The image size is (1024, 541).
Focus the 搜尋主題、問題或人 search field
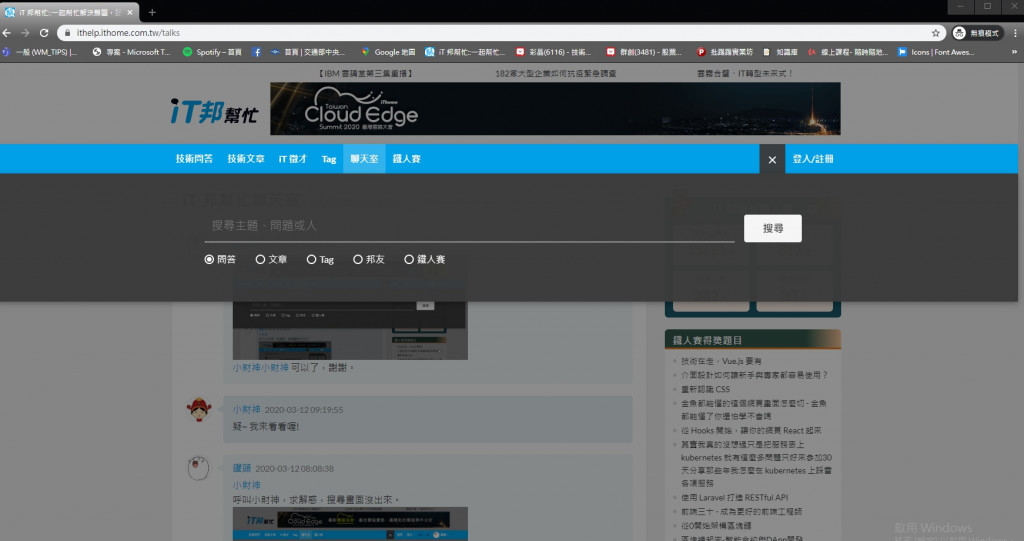pos(469,226)
